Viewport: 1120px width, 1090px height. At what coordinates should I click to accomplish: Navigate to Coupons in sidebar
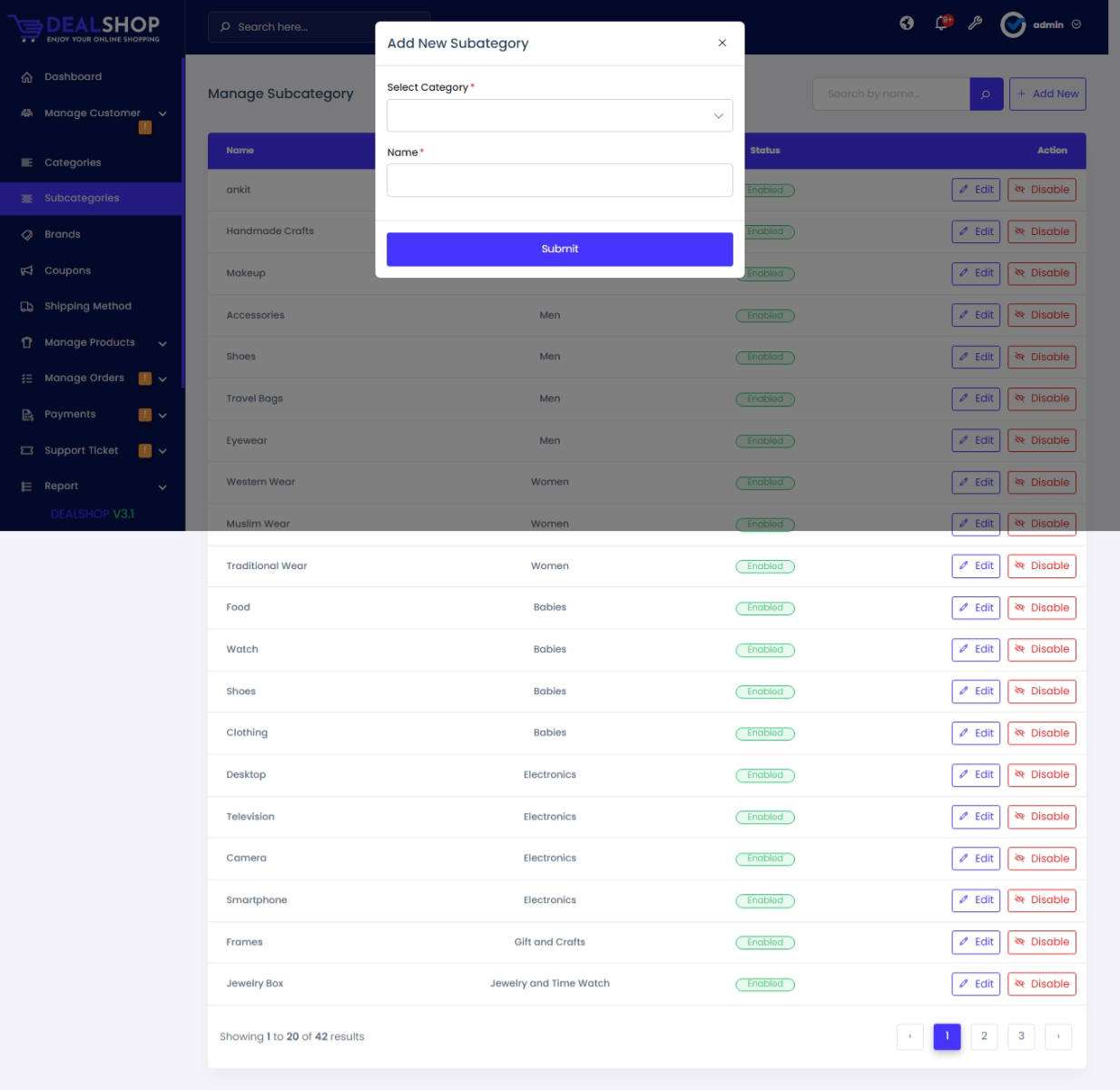pos(67,270)
